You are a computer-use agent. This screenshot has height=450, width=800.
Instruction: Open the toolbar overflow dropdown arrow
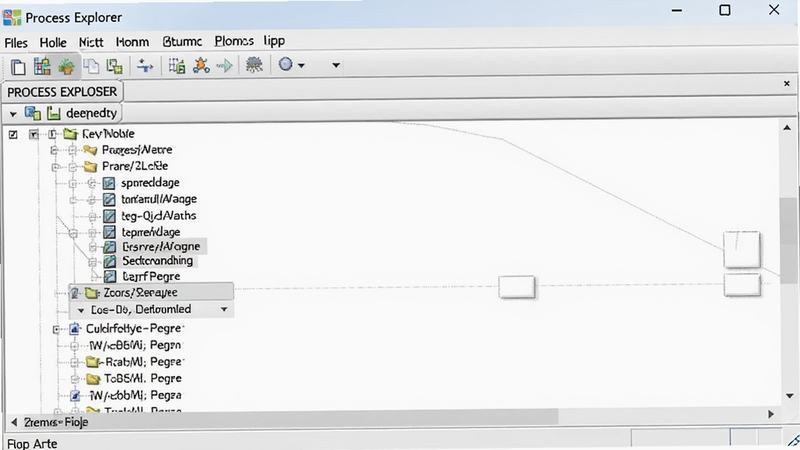click(x=336, y=65)
